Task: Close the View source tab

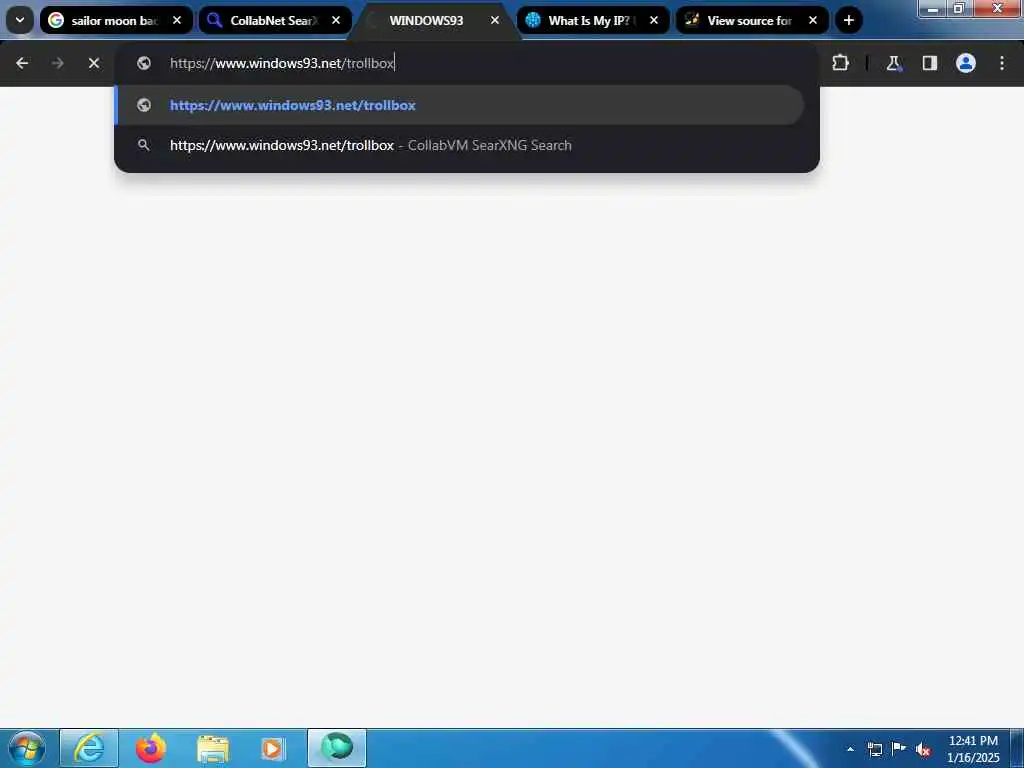Action: tap(813, 20)
